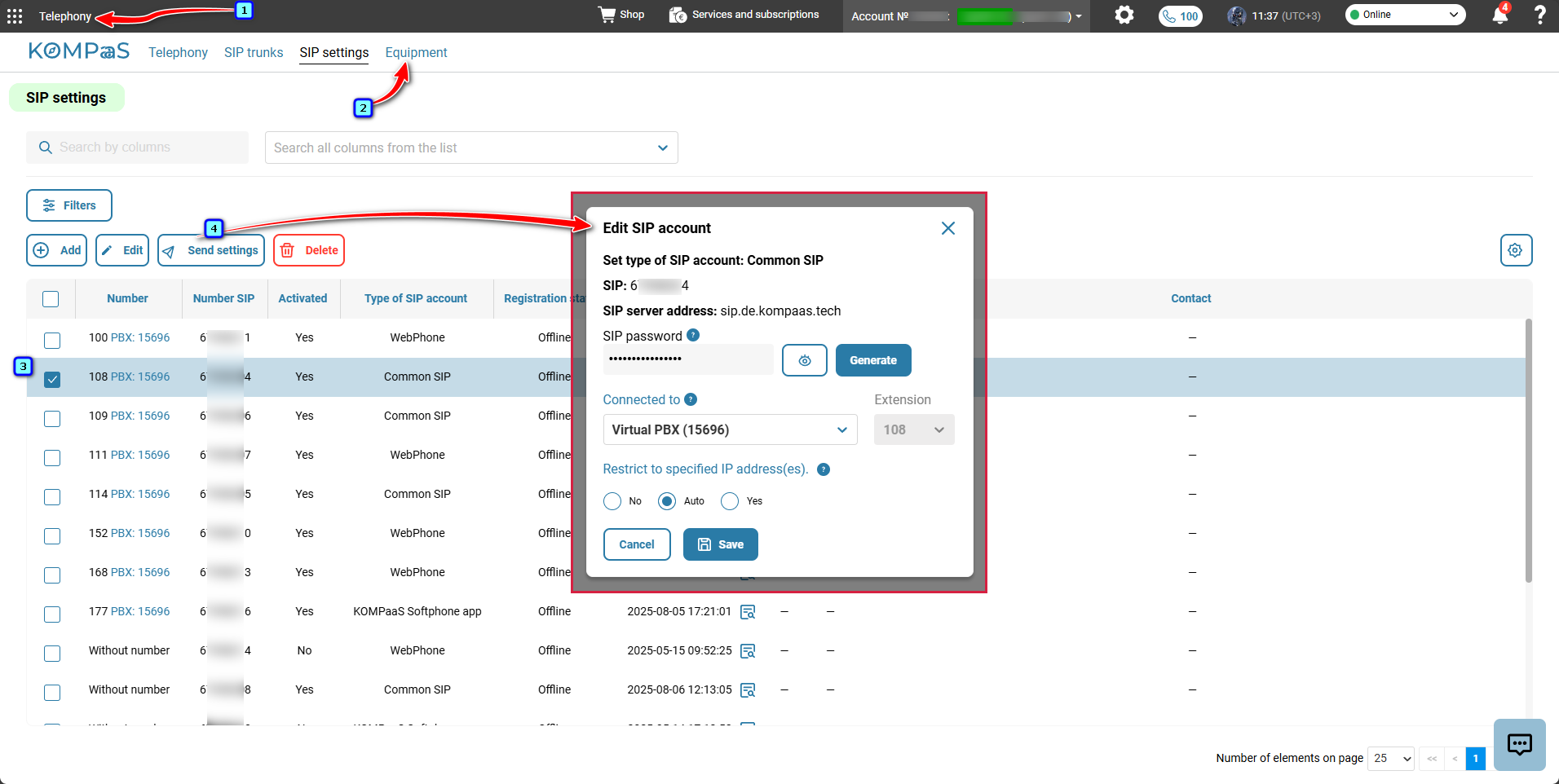Open the SIP settings tab
Screen dimensions: 1559x784
[x=334, y=53]
